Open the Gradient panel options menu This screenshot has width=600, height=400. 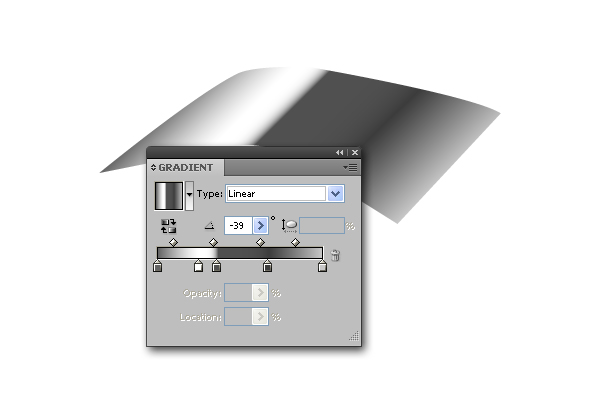click(350, 168)
